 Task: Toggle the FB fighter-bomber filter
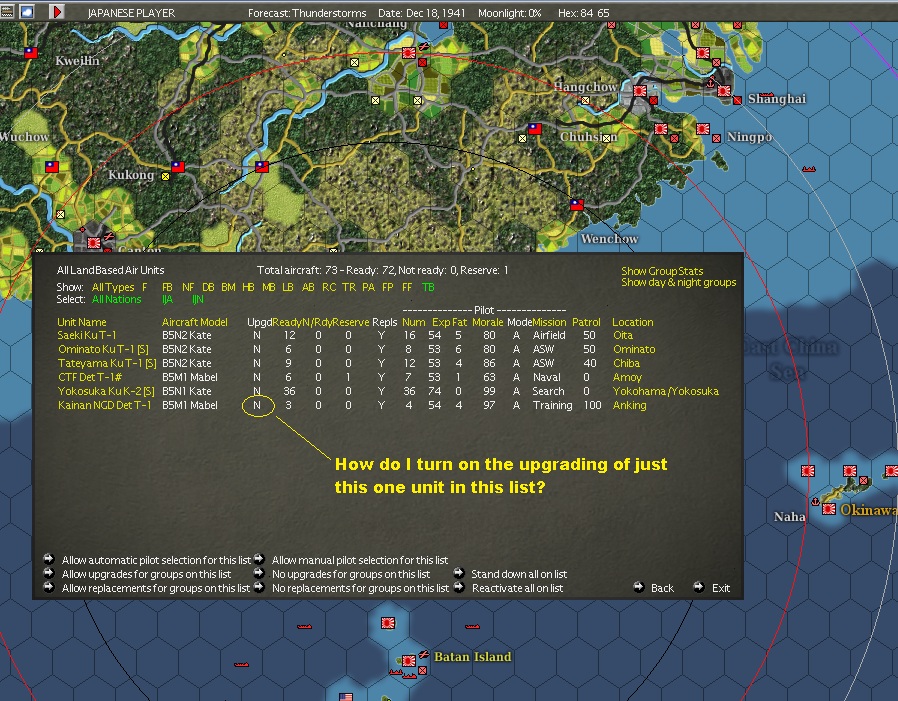[167, 287]
